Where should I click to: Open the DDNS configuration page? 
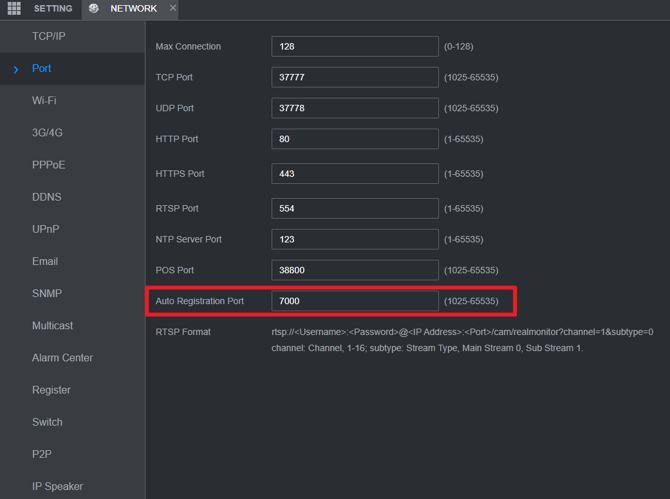[46, 197]
